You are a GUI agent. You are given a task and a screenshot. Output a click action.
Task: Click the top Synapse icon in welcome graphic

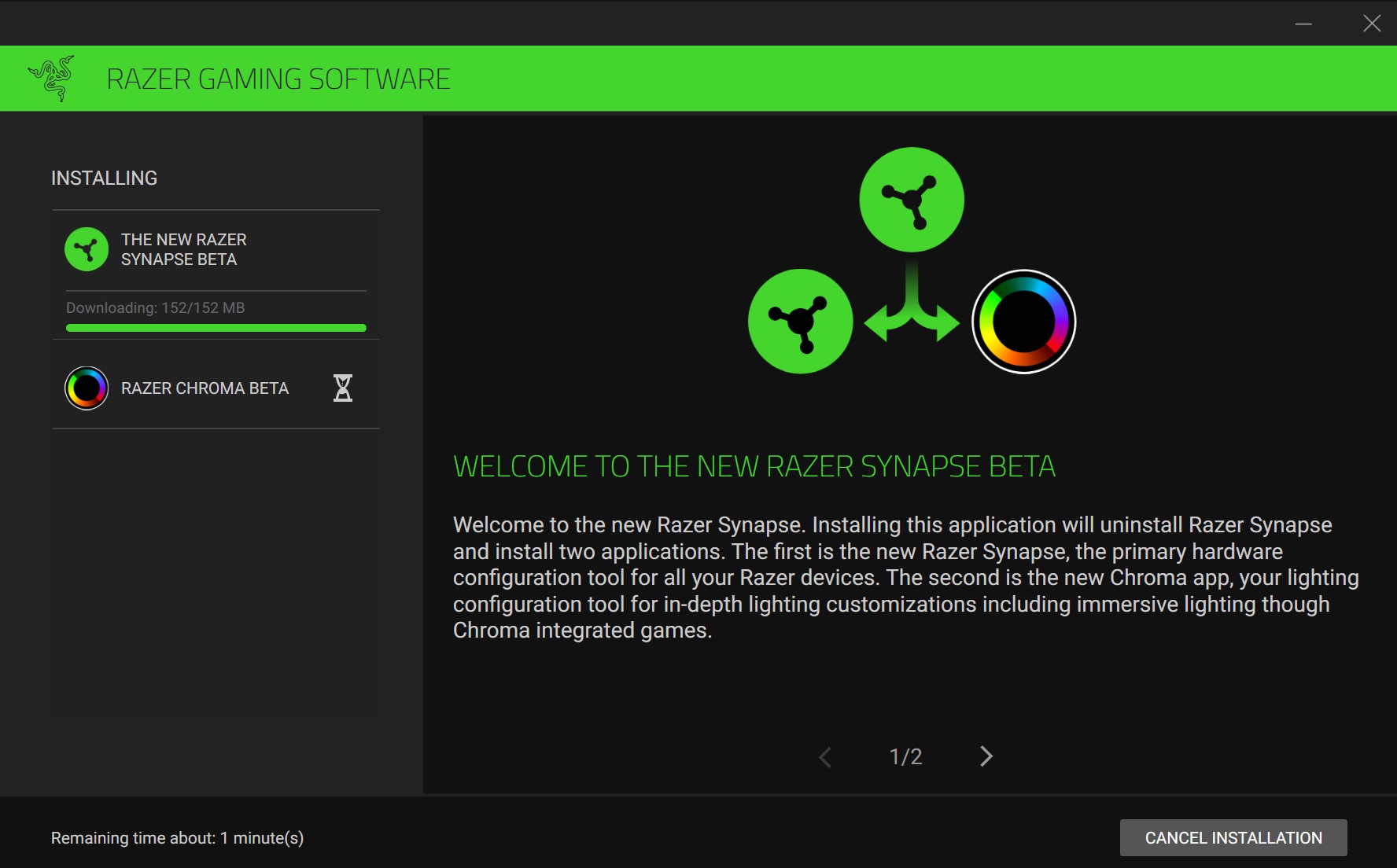[912, 200]
